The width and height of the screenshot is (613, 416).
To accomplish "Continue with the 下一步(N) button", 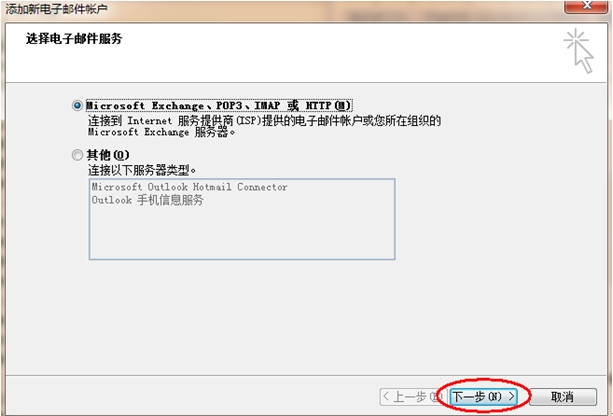I will coord(484,397).
